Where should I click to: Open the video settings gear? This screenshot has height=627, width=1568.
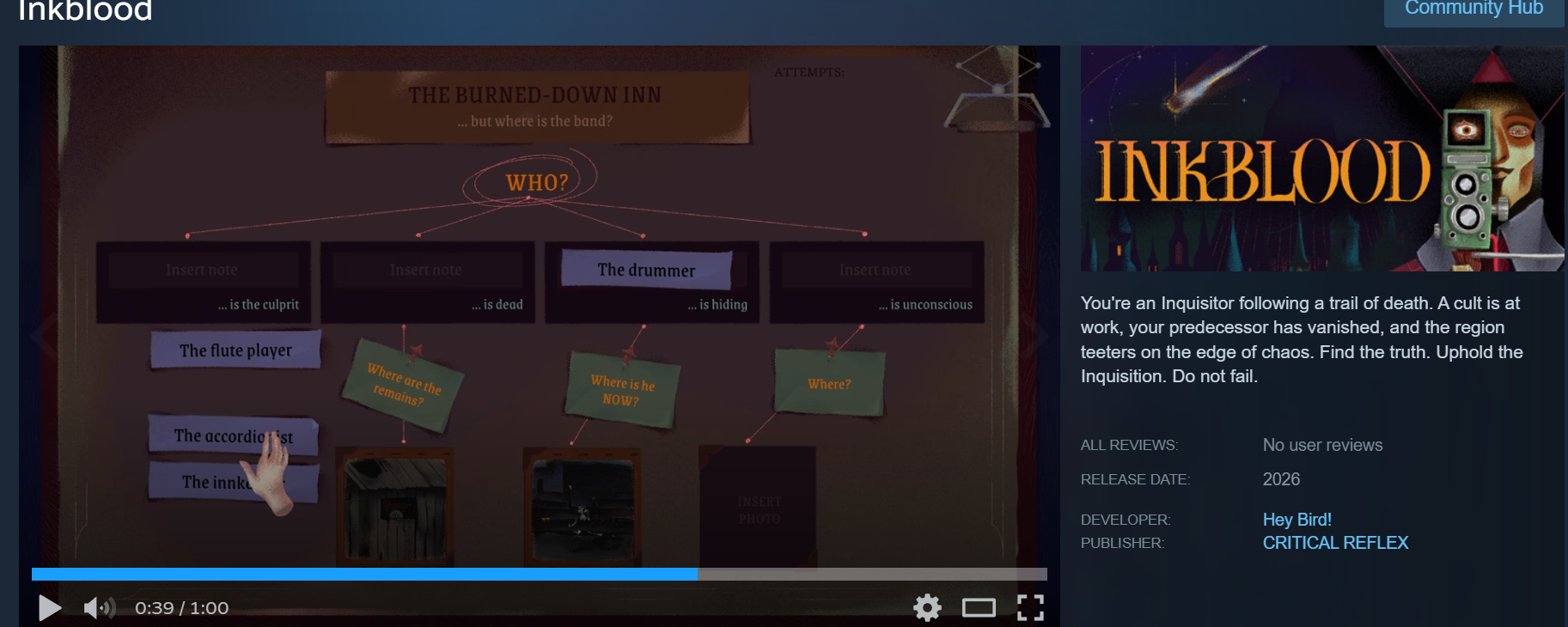pyautogui.click(x=927, y=608)
